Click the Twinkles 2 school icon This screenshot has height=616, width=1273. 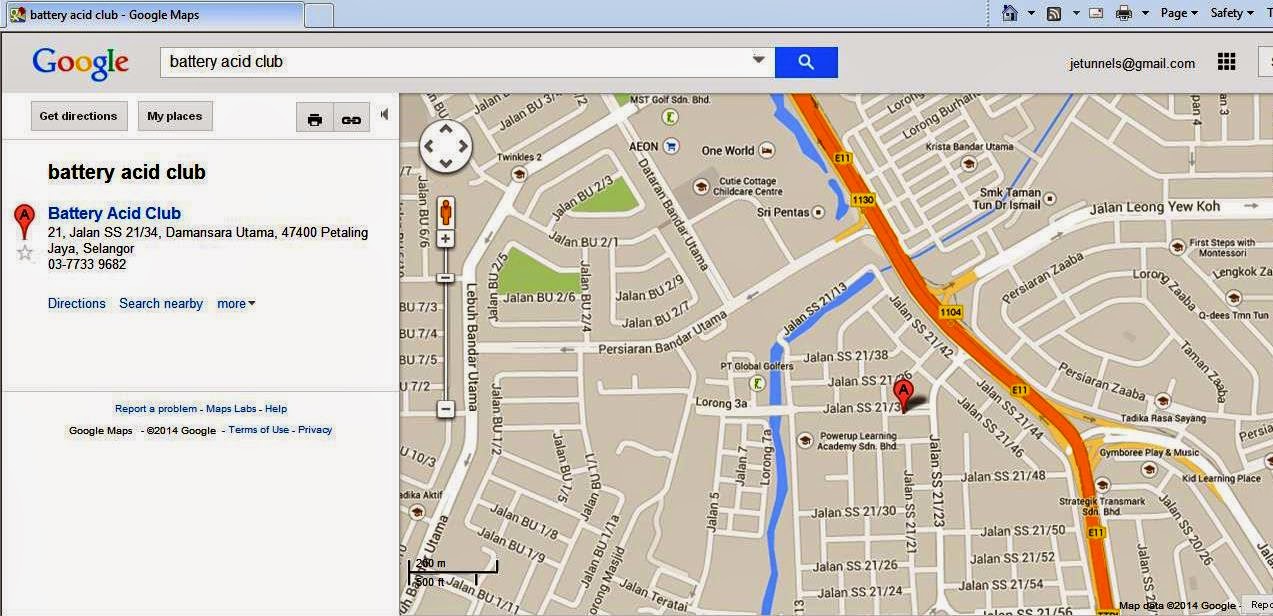point(519,173)
